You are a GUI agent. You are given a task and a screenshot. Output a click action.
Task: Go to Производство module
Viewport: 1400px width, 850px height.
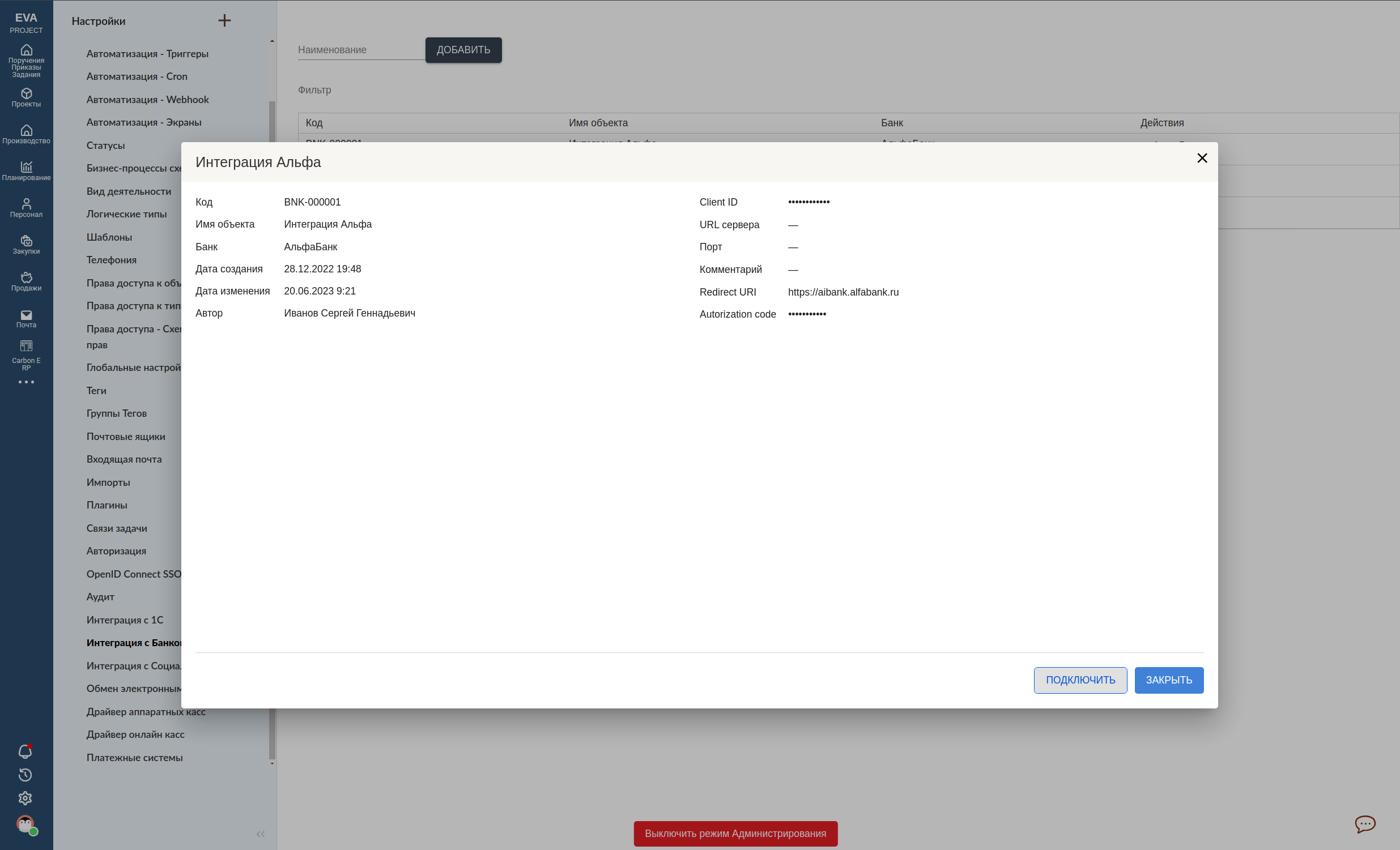[x=26, y=135]
